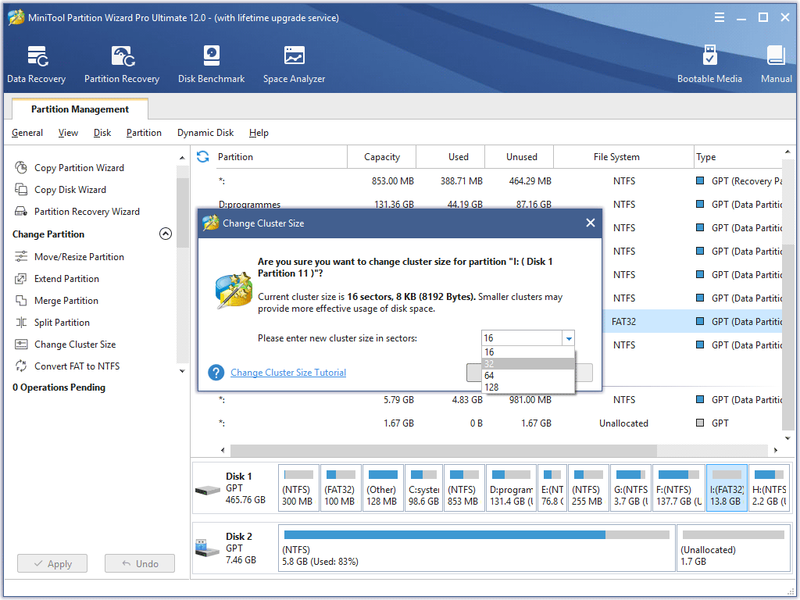Select the (Other) 128 MB partition block
The image size is (800, 600).
click(383, 488)
